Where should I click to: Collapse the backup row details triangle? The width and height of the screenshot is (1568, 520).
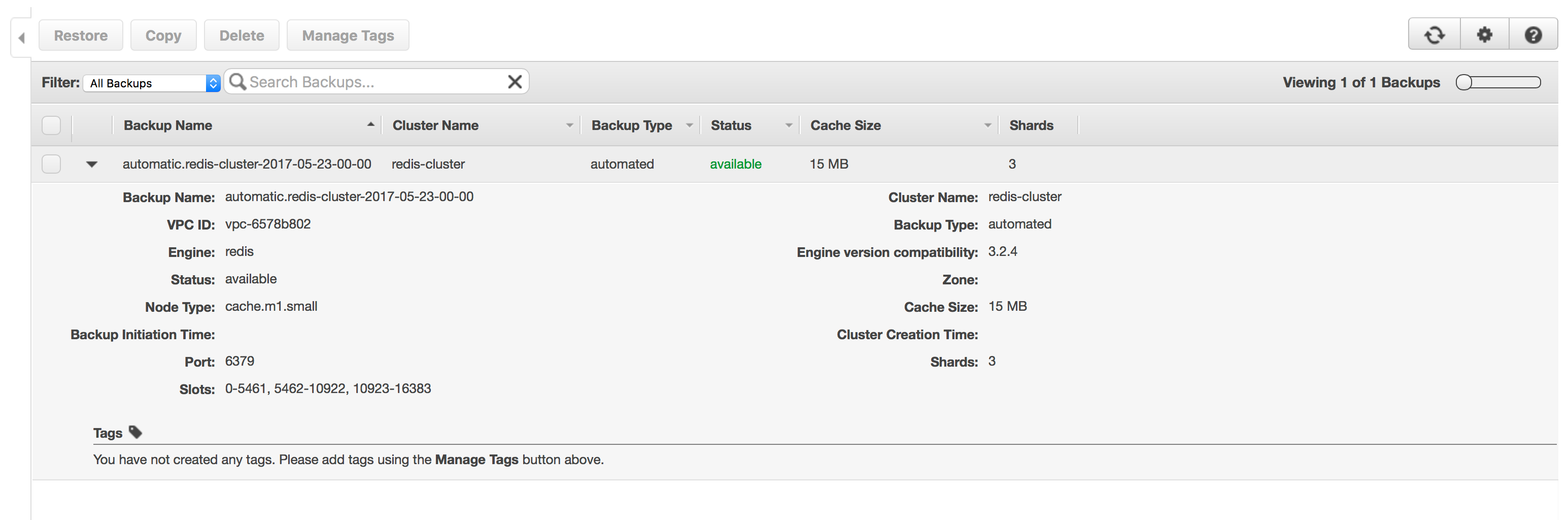point(92,164)
